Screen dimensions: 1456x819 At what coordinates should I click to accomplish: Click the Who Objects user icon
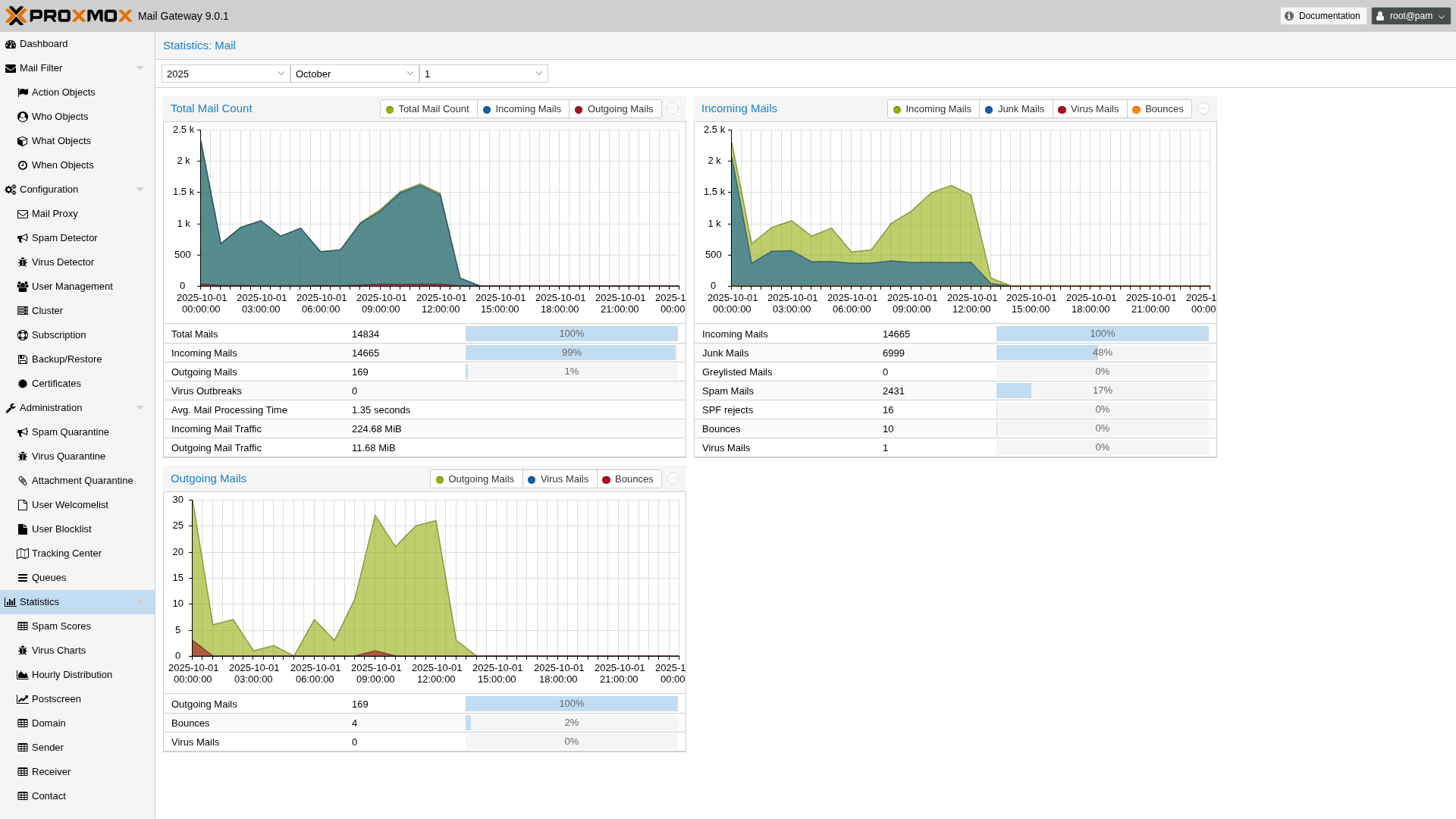pos(23,117)
